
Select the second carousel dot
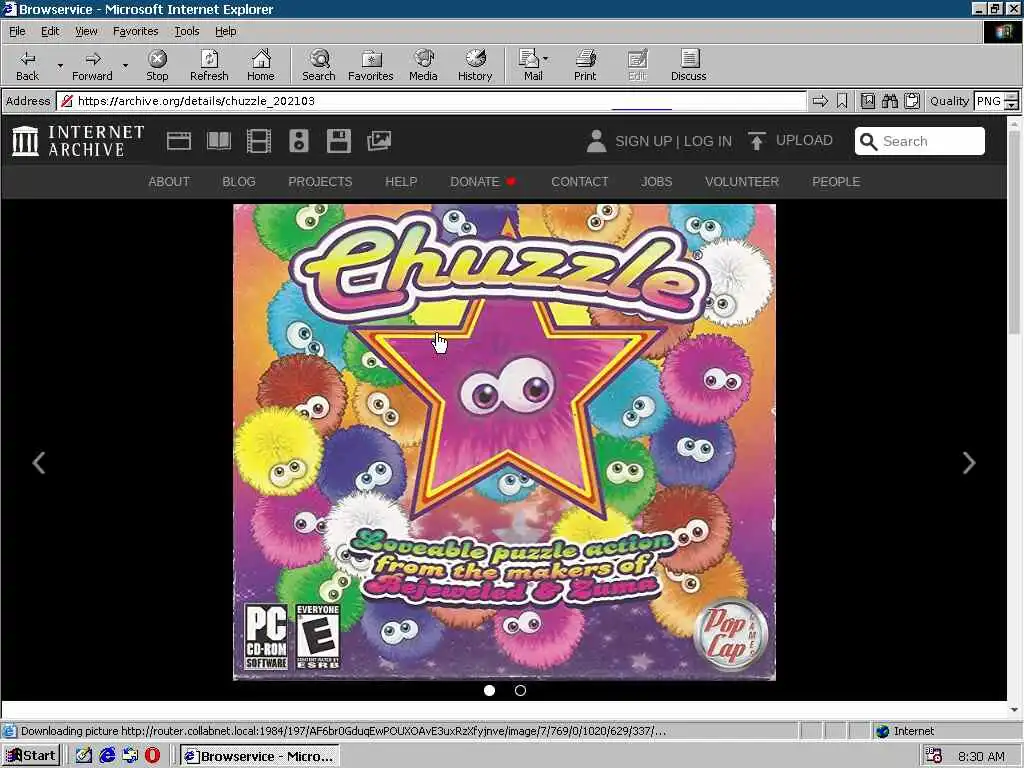coord(520,690)
